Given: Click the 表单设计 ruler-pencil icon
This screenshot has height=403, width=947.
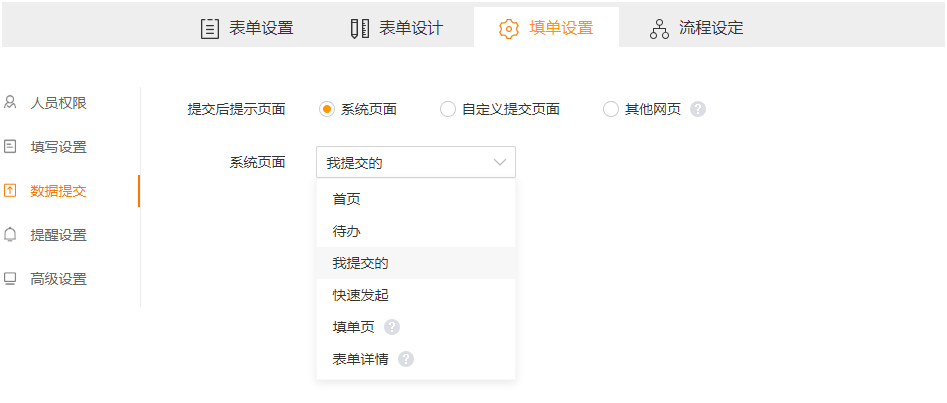Looking at the screenshot, I should click(x=359, y=28).
